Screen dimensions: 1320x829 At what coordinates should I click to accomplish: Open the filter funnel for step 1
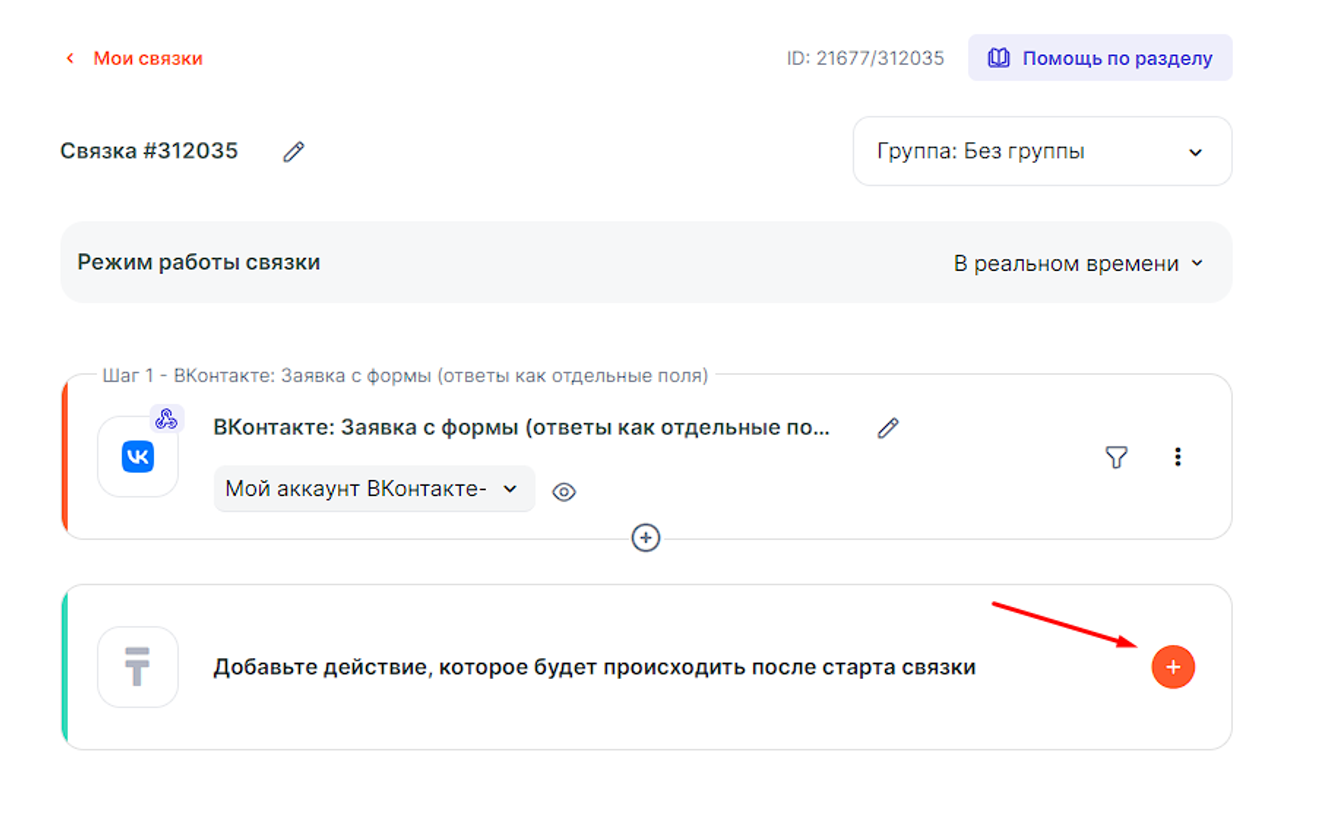point(1116,457)
